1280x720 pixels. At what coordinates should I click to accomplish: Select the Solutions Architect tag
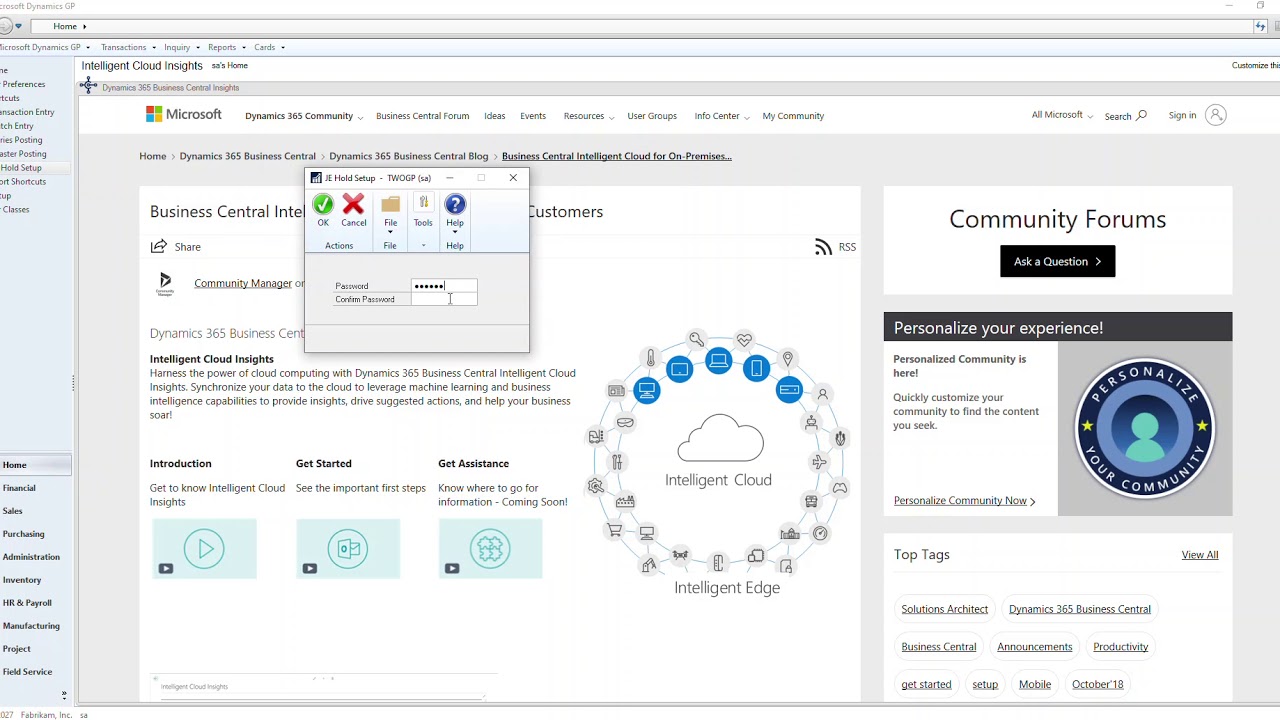[944, 609]
